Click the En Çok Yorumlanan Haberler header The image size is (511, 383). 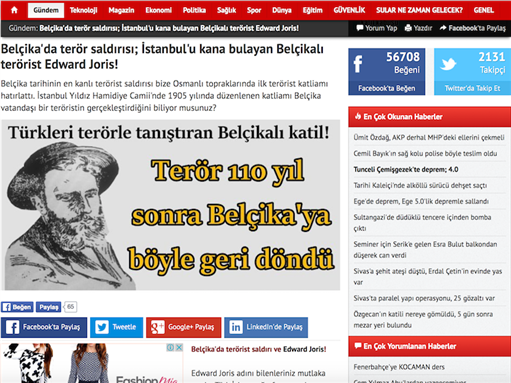click(430, 346)
